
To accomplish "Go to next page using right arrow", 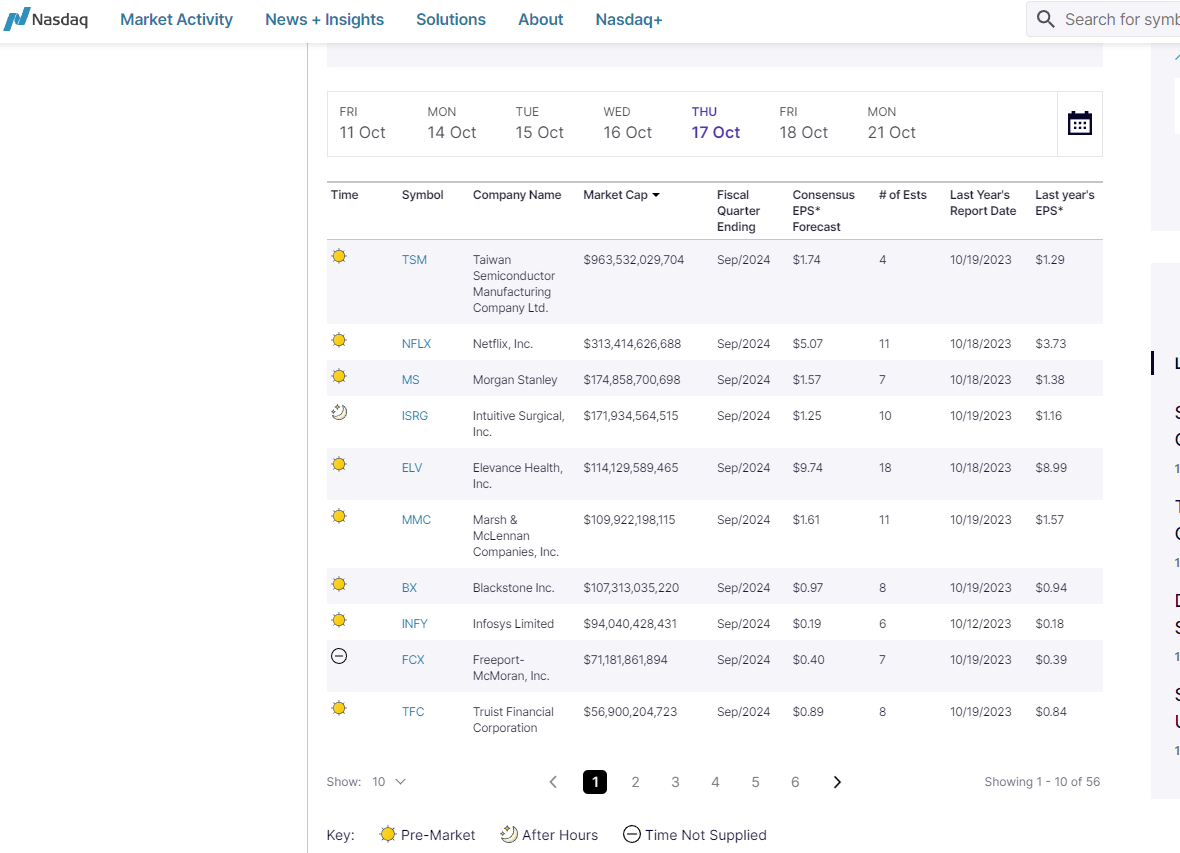I will 837,782.
